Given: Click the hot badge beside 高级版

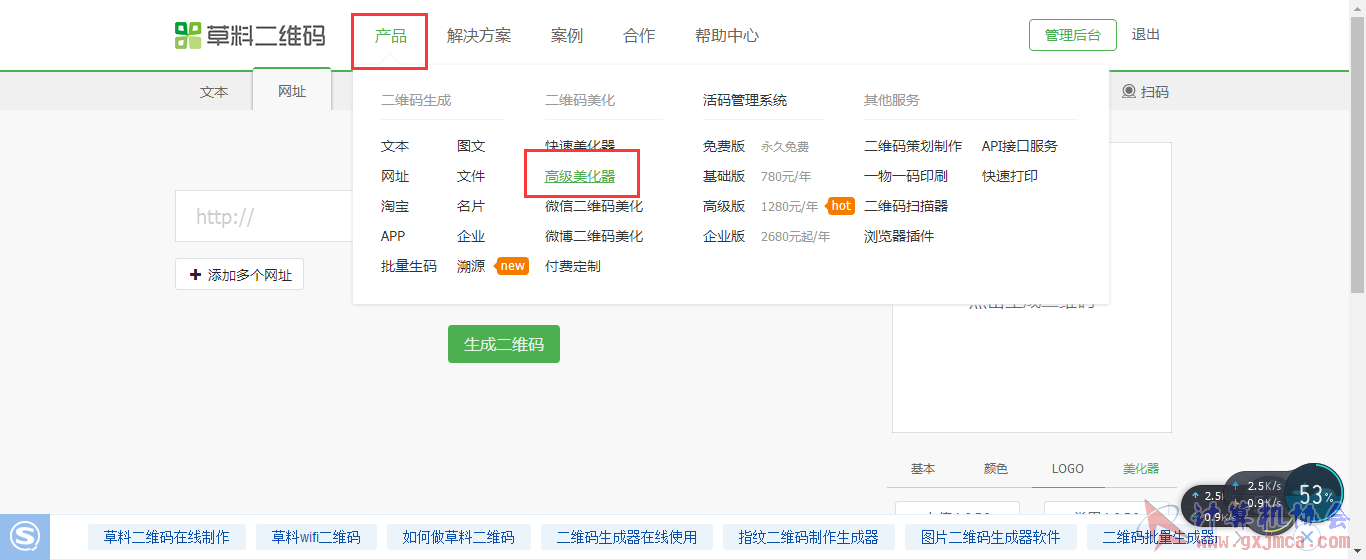Looking at the screenshot, I should (x=841, y=206).
